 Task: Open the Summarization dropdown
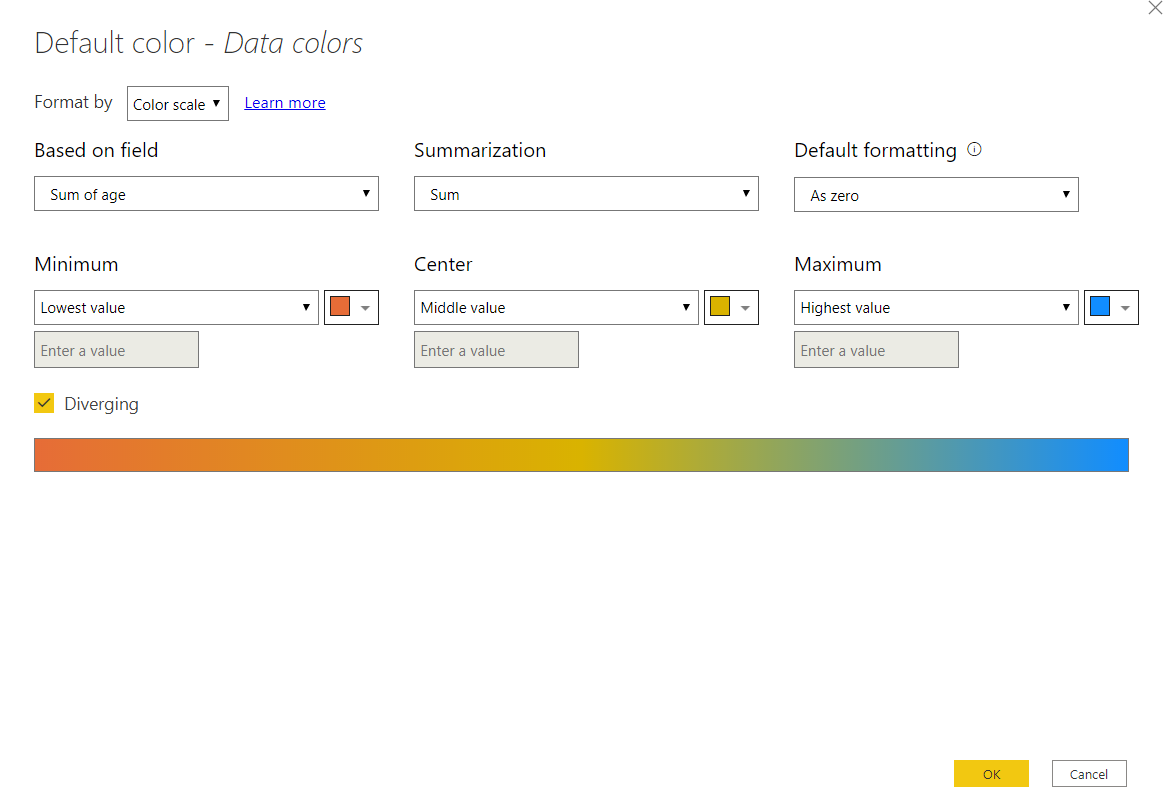[586, 194]
